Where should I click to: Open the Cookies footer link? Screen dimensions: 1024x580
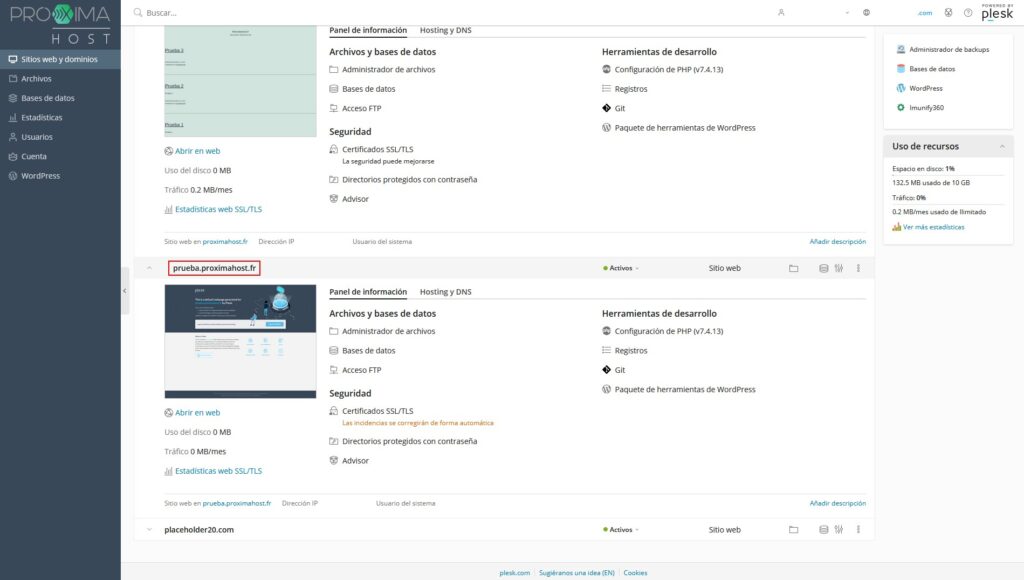click(x=635, y=573)
